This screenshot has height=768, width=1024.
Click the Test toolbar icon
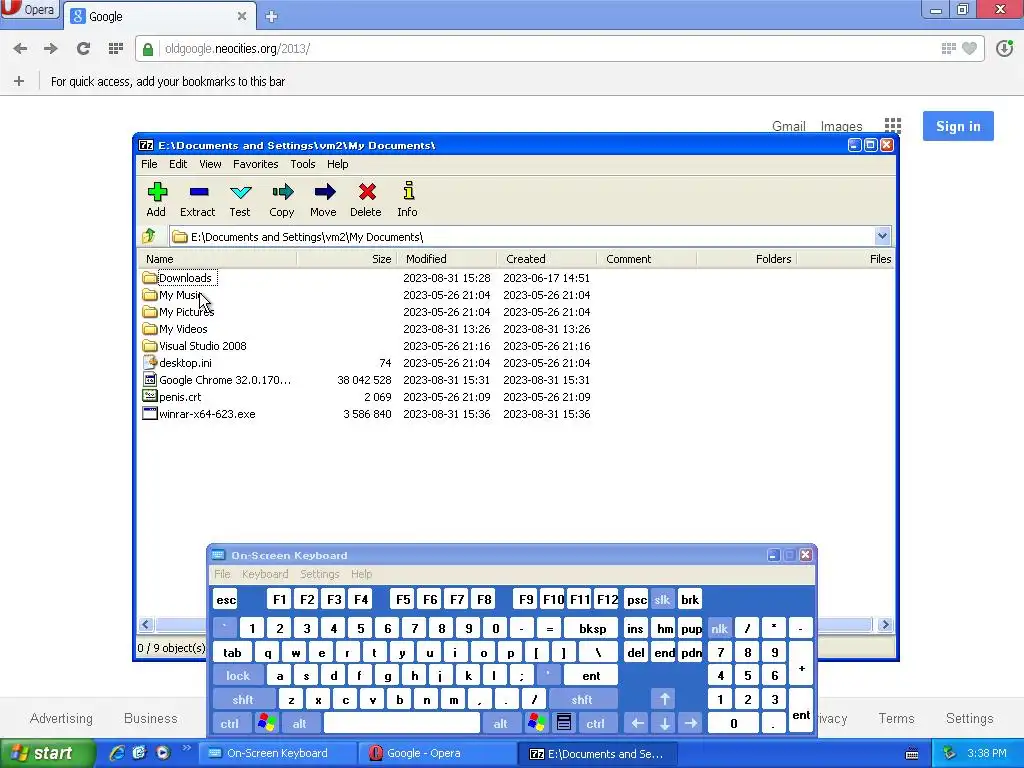click(x=240, y=192)
